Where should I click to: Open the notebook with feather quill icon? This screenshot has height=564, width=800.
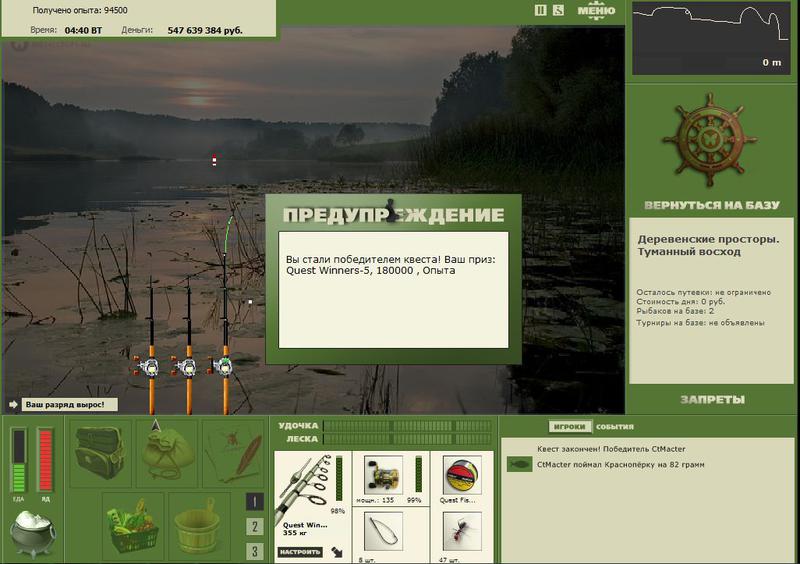click(x=233, y=453)
